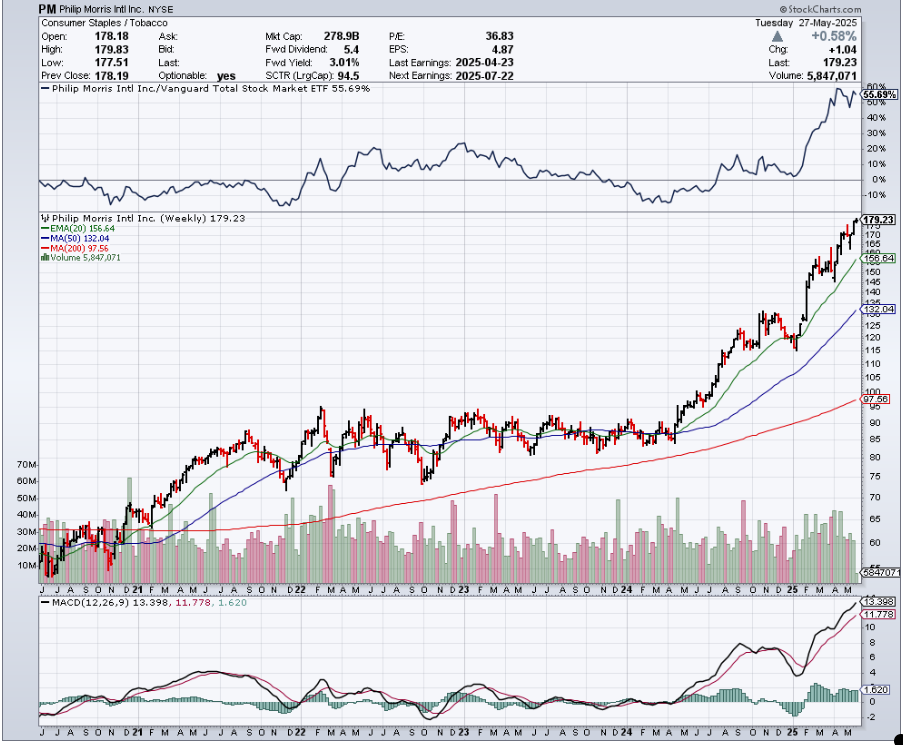Click the blue MA(50) legend line marker

tap(45, 238)
